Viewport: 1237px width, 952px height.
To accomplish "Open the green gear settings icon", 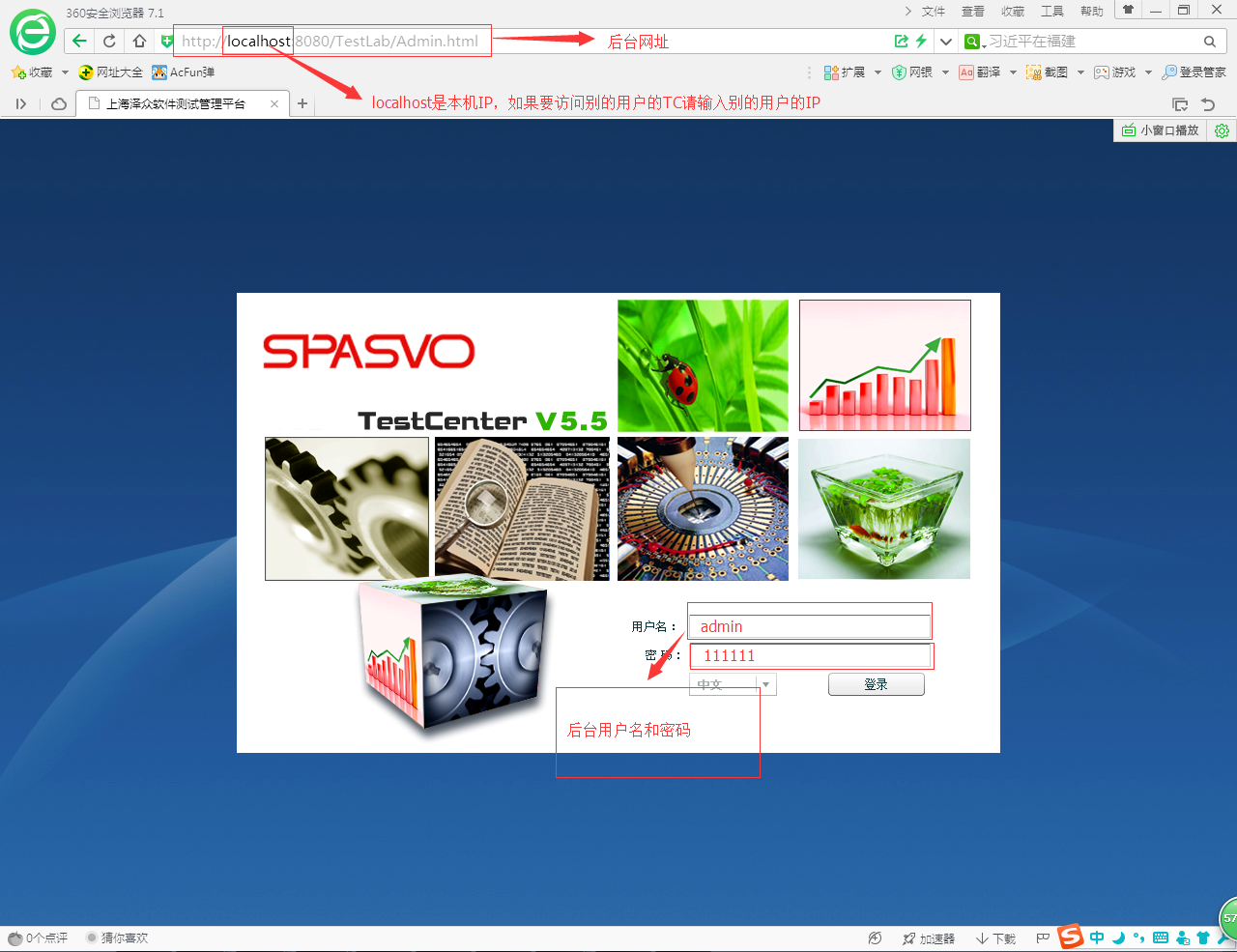I will [x=1222, y=130].
